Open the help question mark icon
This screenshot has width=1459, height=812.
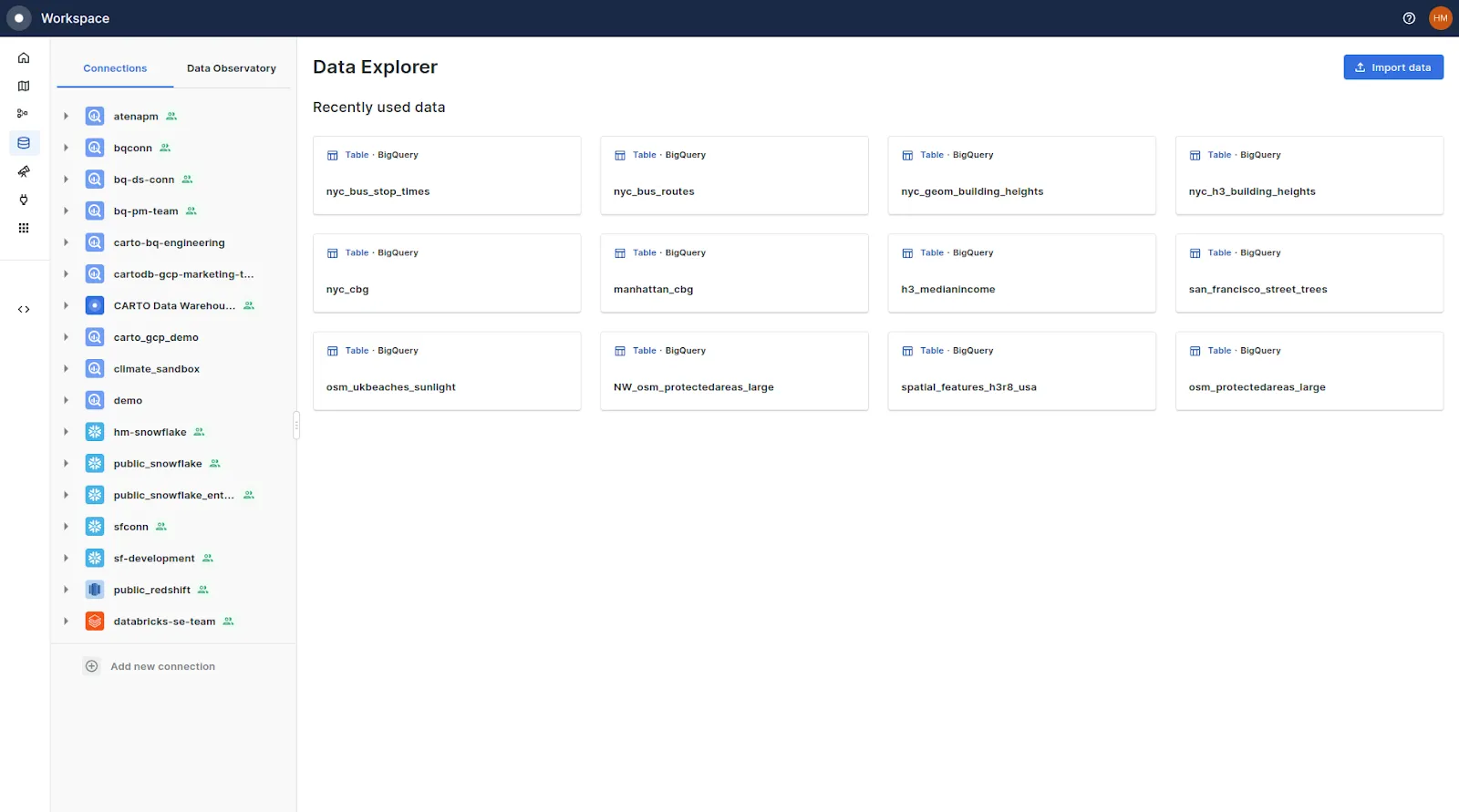click(x=1409, y=18)
